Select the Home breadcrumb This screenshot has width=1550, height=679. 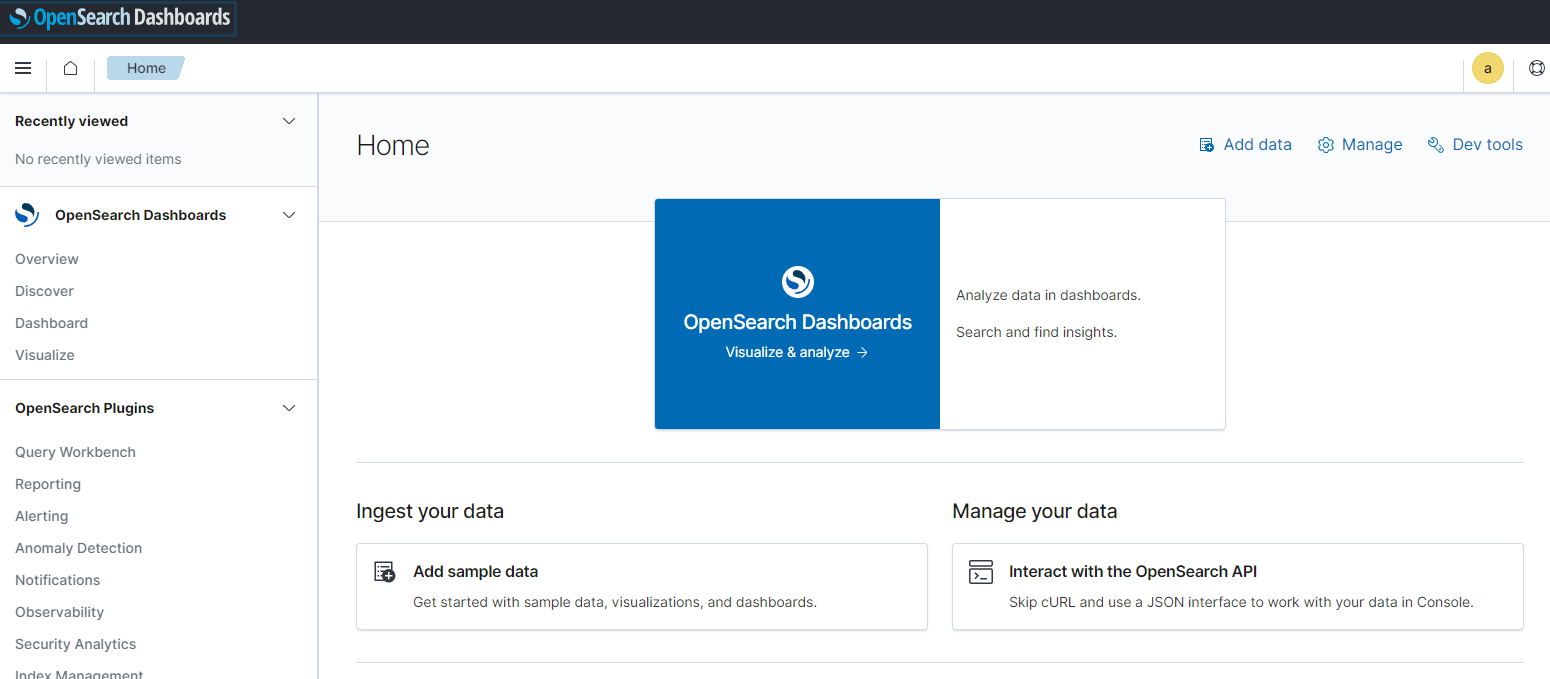146,68
